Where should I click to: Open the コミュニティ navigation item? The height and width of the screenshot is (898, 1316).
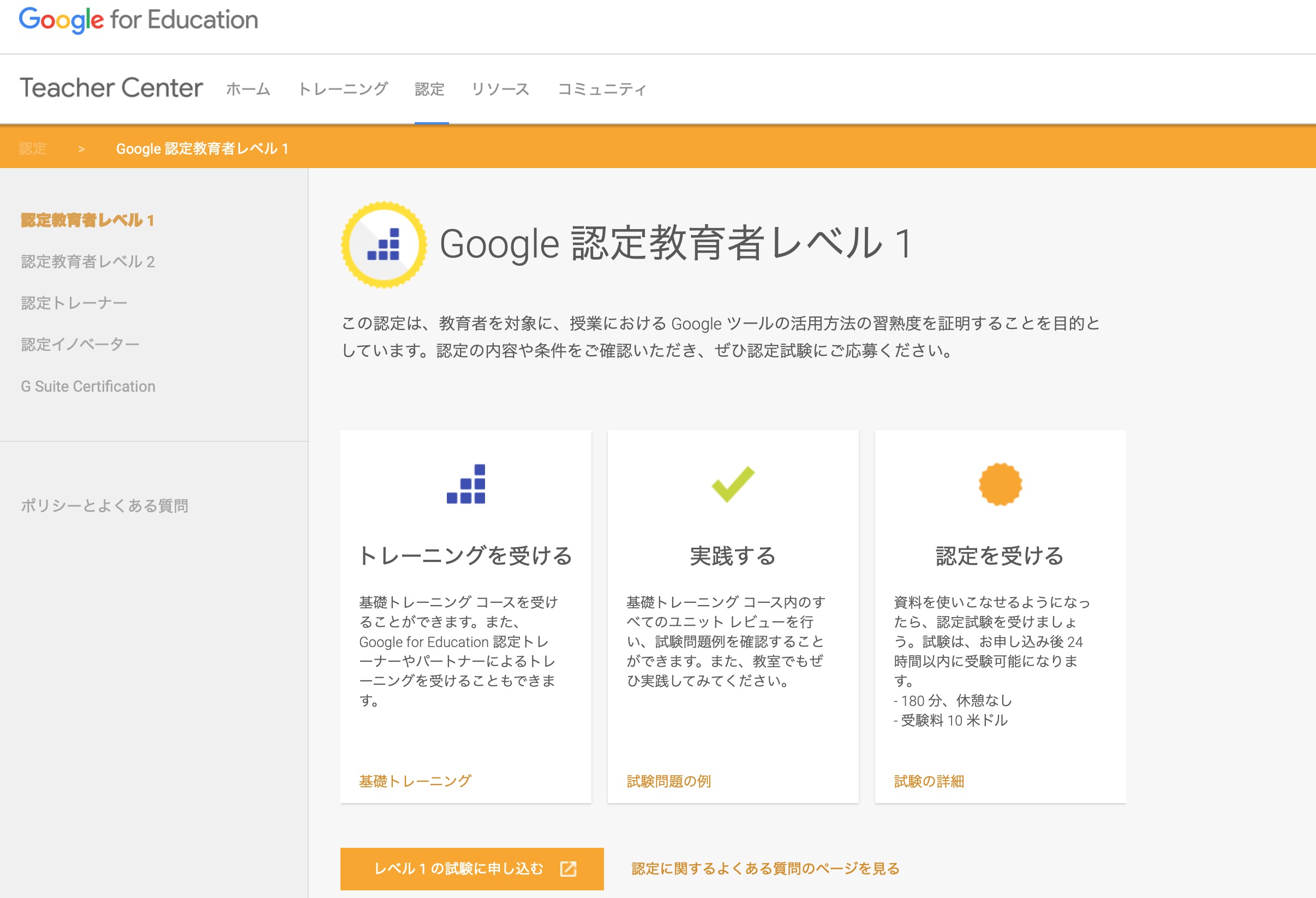(602, 89)
